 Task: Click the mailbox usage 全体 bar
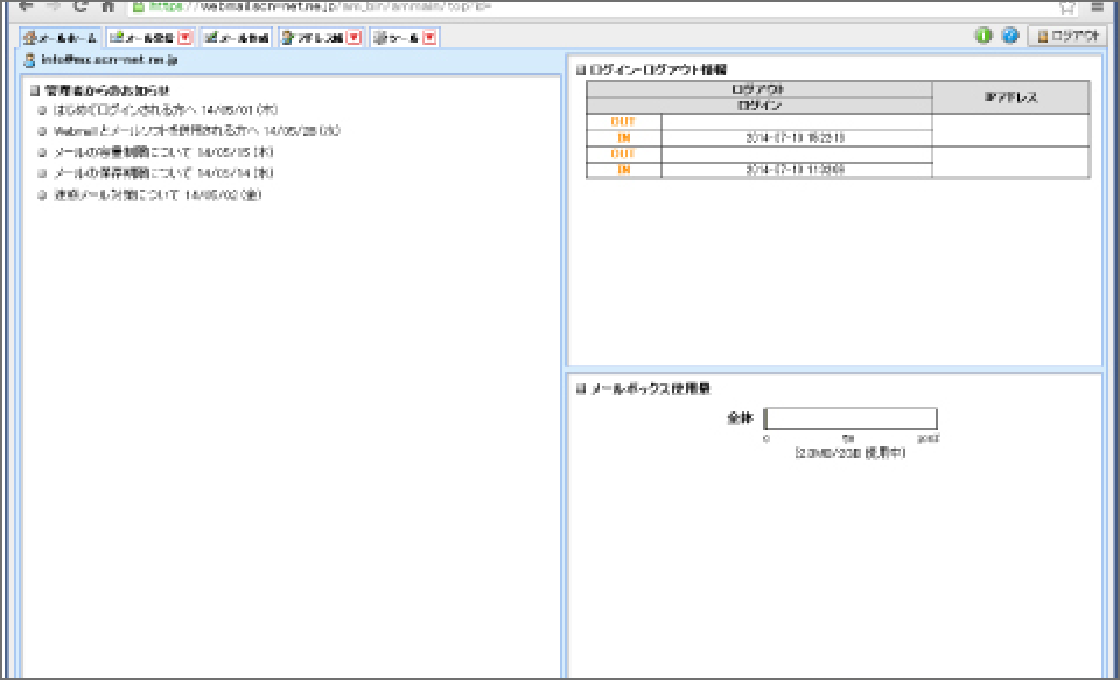(x=850, y=419)
